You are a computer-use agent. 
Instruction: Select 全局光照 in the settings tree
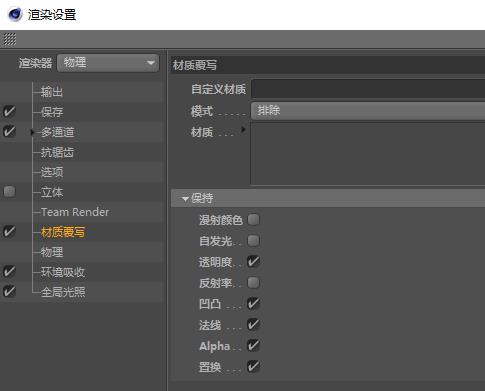click(x=63, y=292)
